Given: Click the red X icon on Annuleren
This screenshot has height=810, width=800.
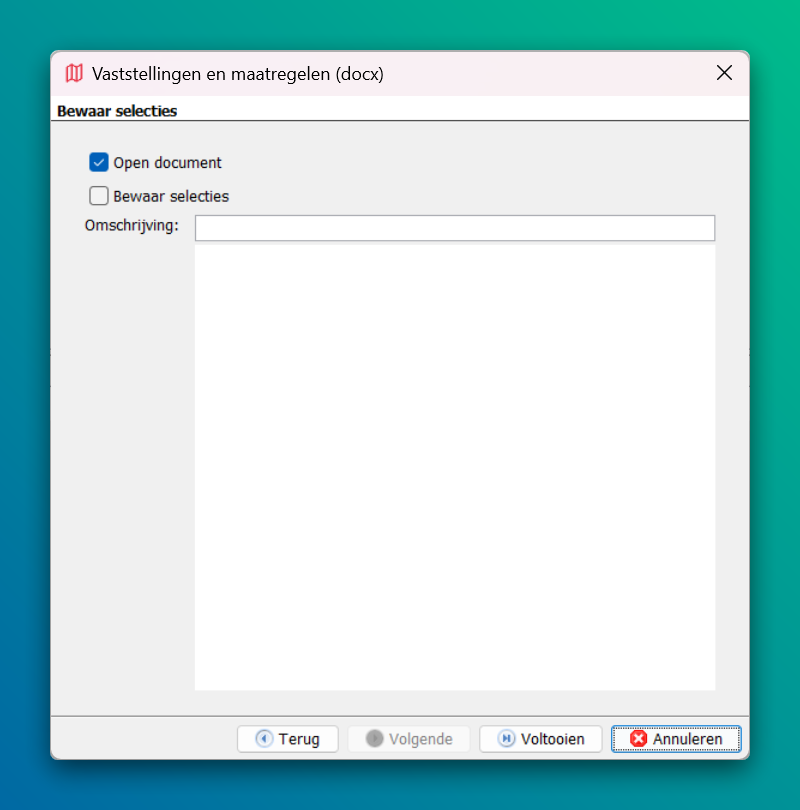Looking at the screenshot, I should click(638, 739).
